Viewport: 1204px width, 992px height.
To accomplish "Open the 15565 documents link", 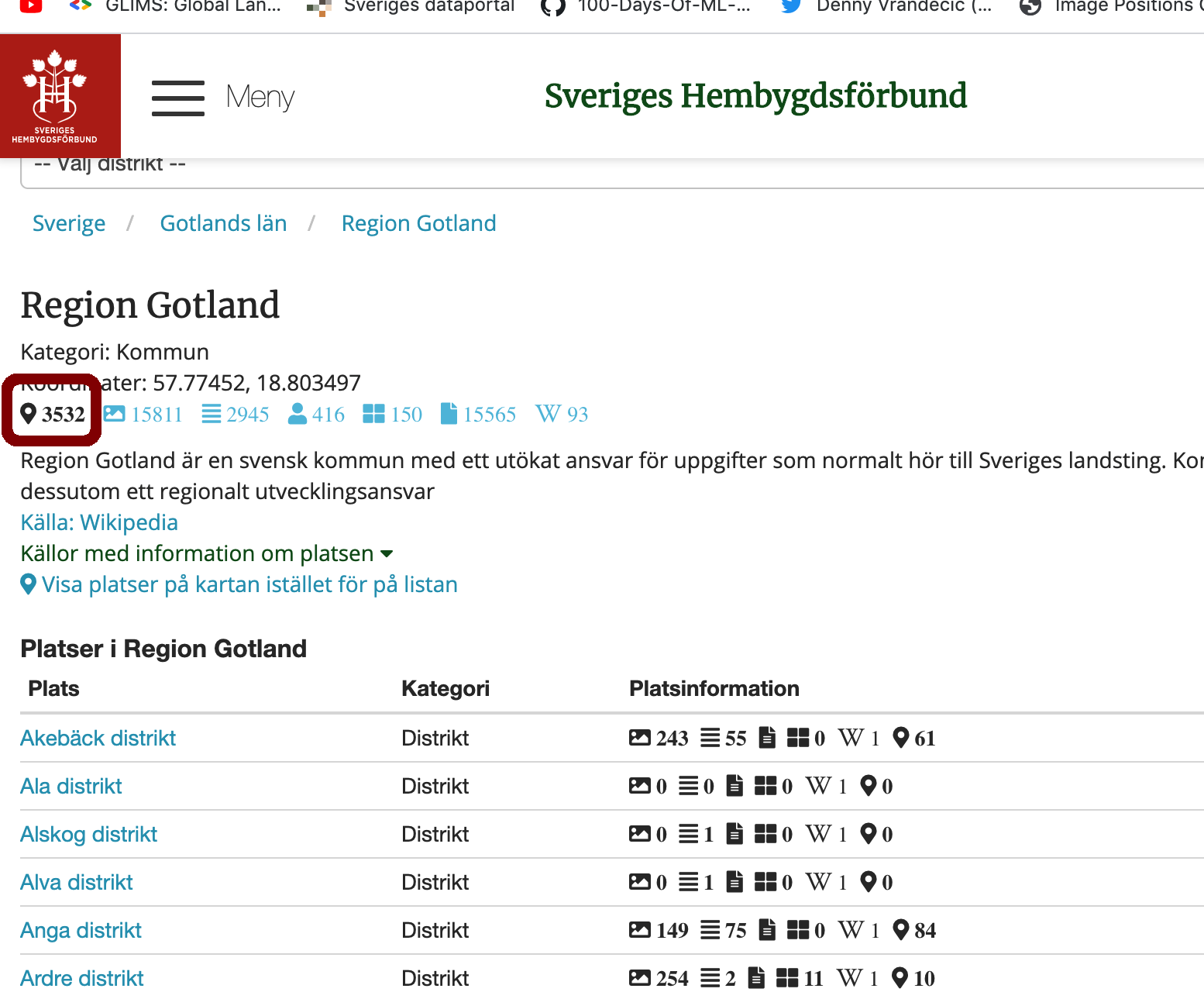I will (478, 414).
